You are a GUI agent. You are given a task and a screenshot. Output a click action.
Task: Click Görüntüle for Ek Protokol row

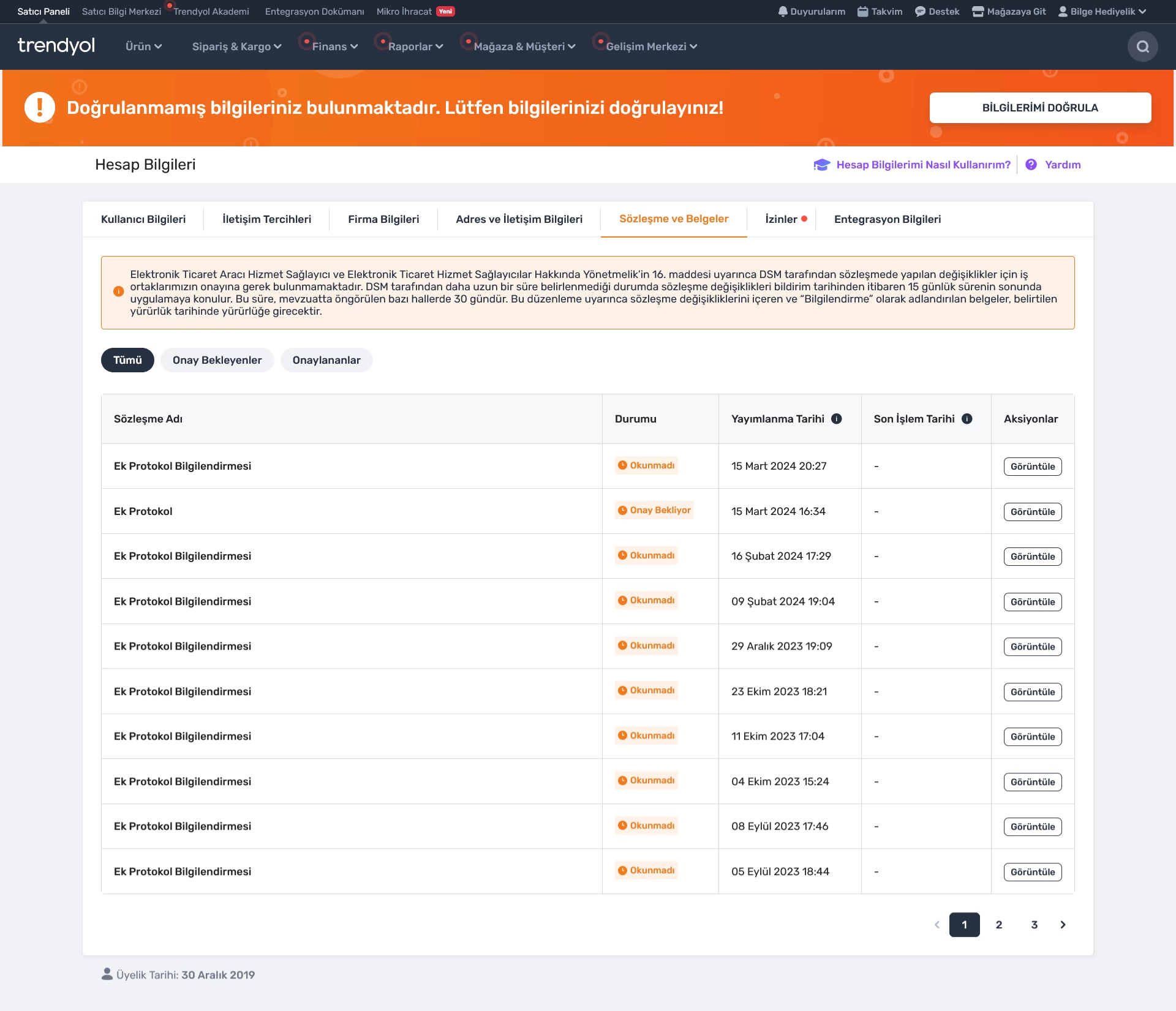(1032, 512)
